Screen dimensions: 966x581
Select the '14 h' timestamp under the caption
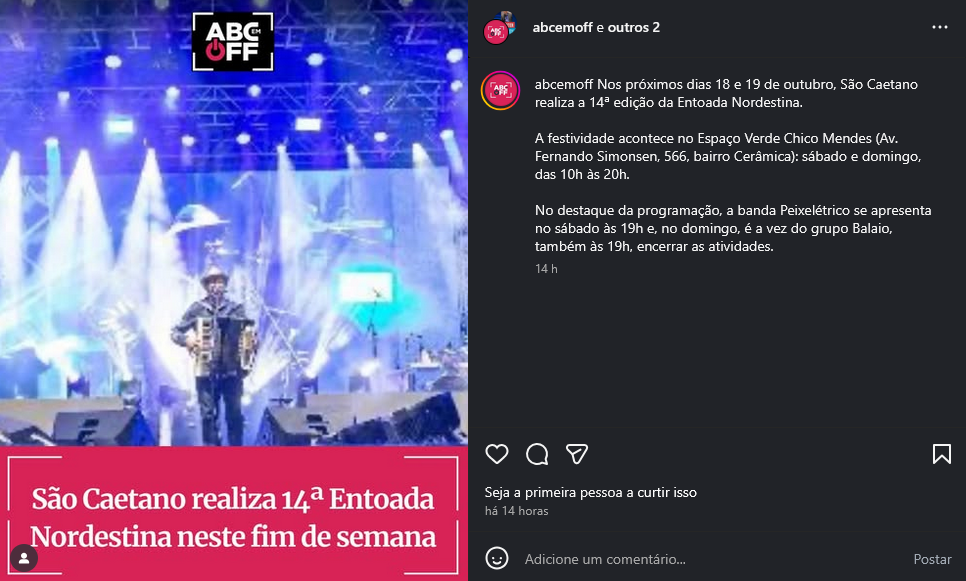(546, 269)
